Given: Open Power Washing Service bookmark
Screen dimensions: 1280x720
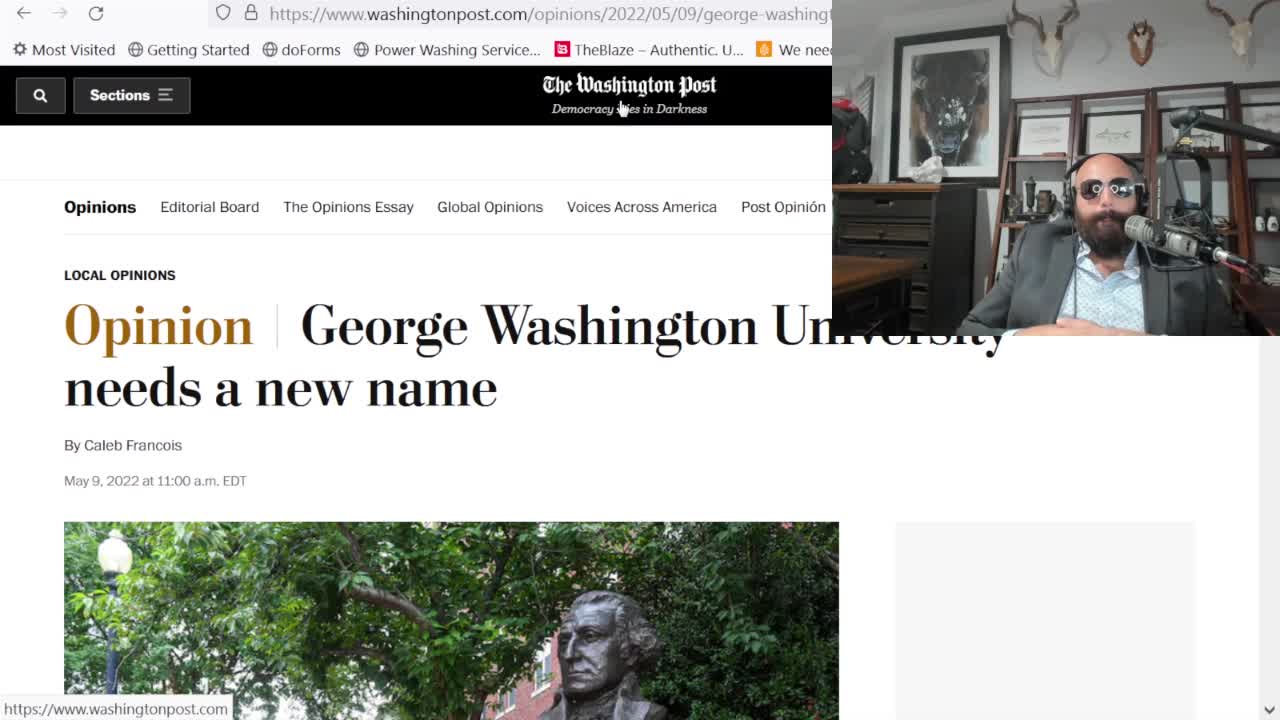Looking at the screenshot, I should pos(447,49).
